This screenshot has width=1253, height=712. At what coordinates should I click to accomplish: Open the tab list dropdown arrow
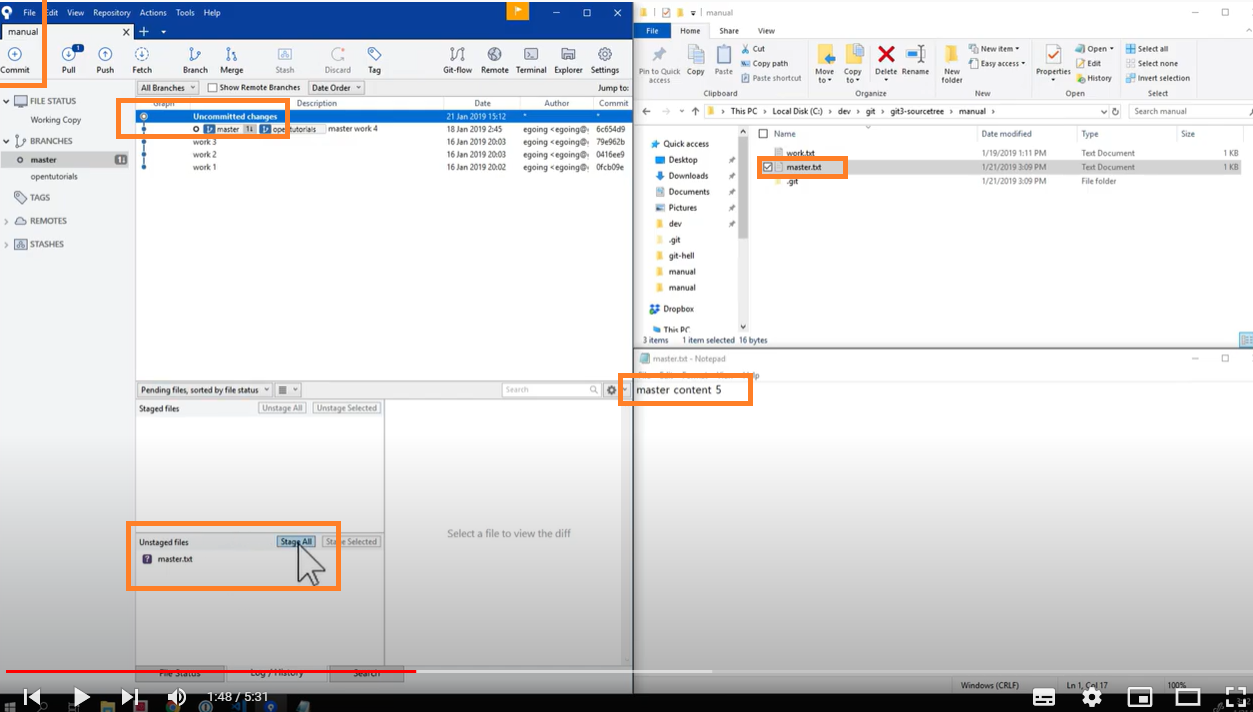point(164,32)
